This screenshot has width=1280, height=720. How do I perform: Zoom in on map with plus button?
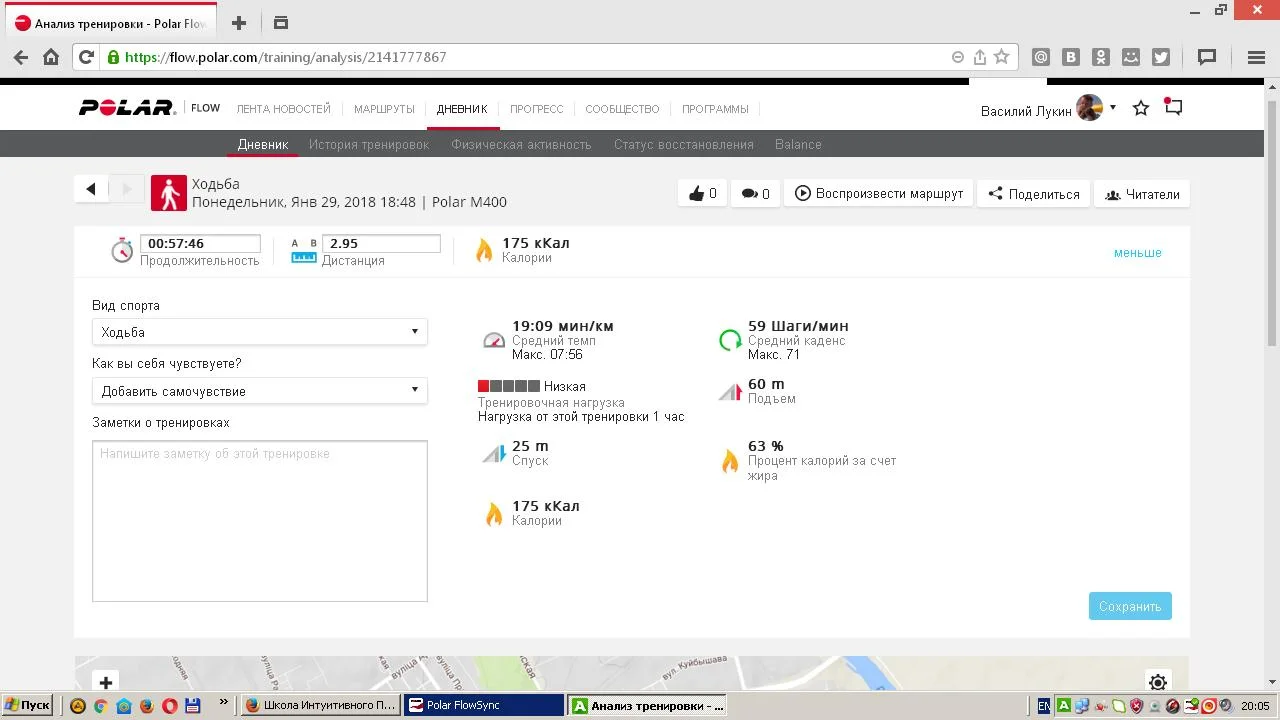point(105,682)
